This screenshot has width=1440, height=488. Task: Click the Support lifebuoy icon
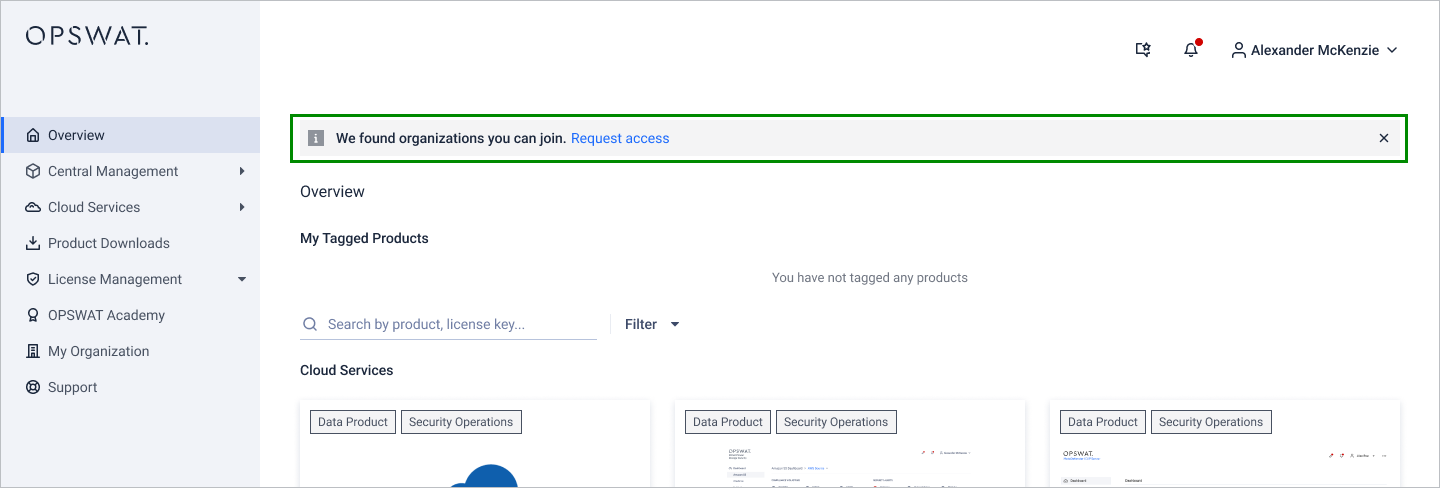[x=33, y=387]
